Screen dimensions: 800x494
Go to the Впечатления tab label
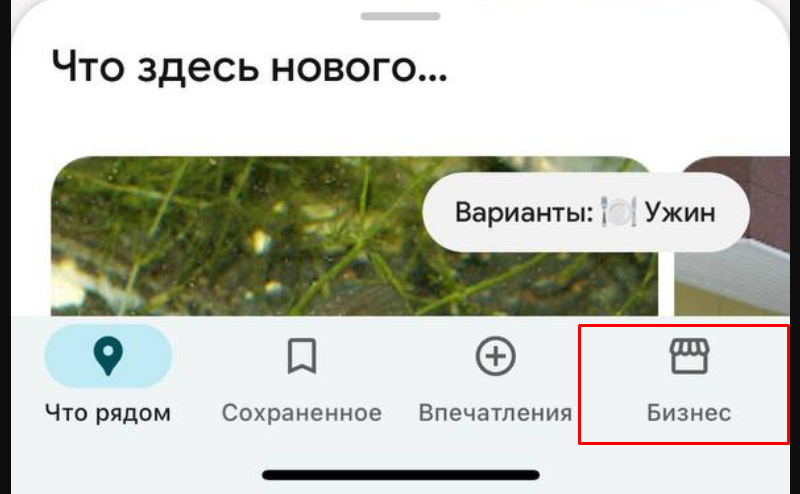click(x=495, y=413)
